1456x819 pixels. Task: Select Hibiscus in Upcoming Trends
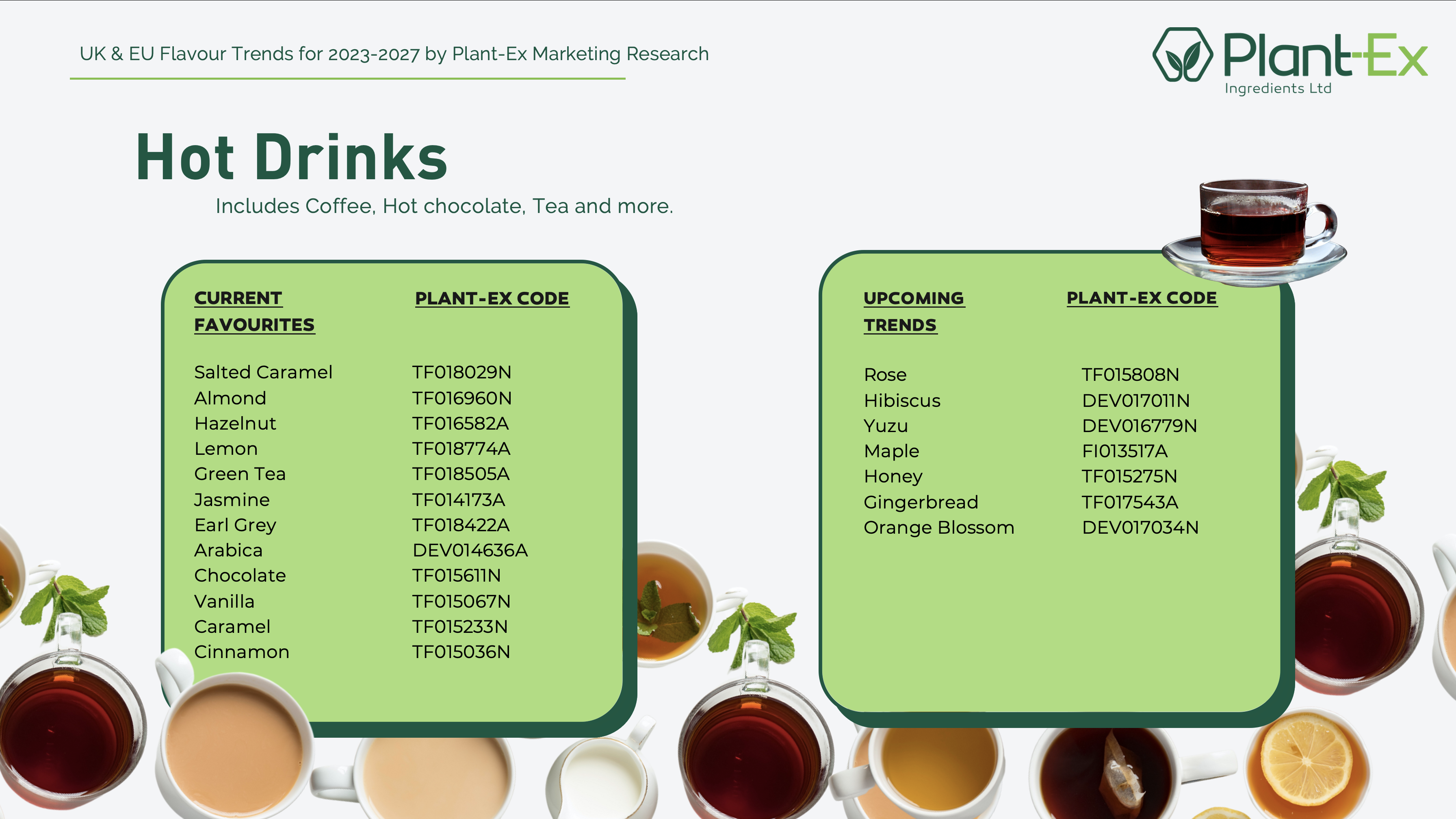click(902, 400)
